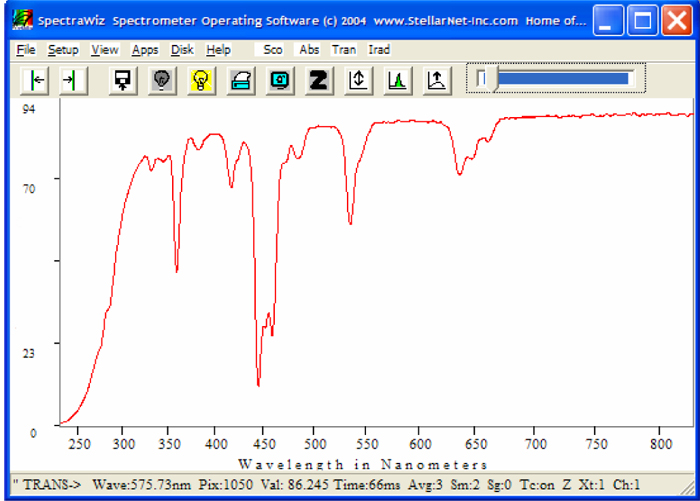This screenshot has width=700, height=501.
Task: Open the View menu
Action: pos(105,50)
